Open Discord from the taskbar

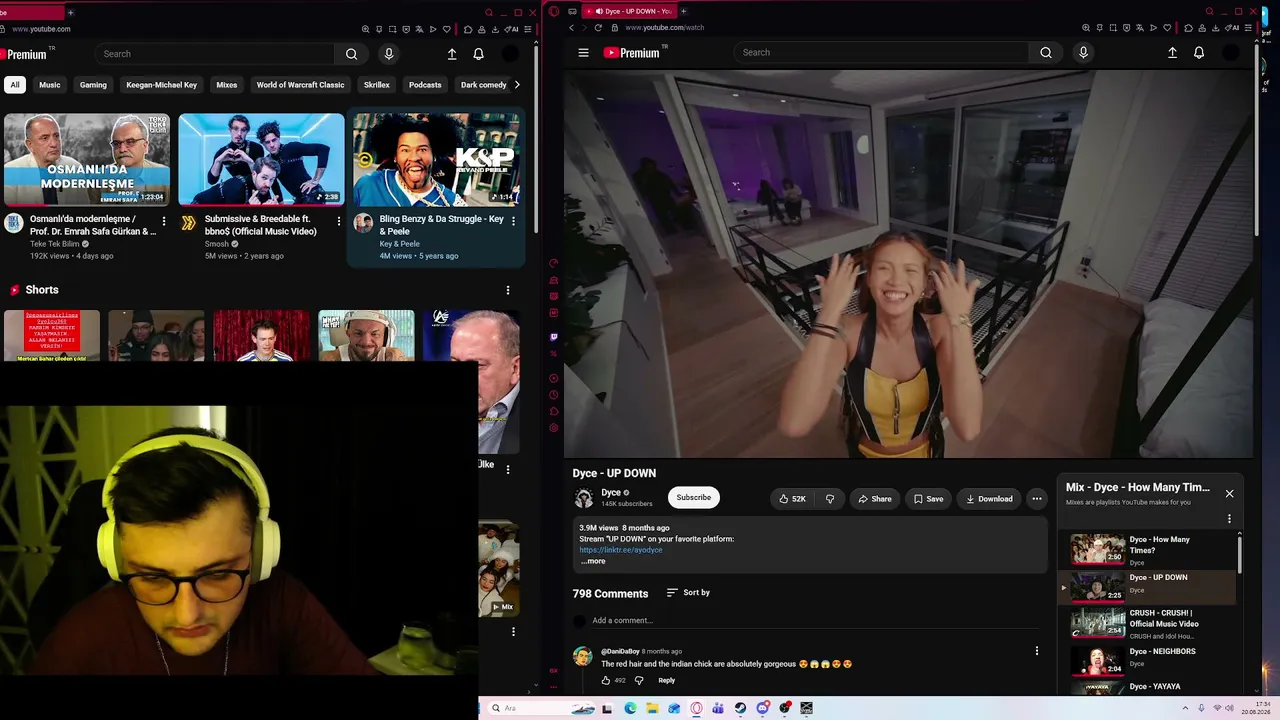point(763,708)
